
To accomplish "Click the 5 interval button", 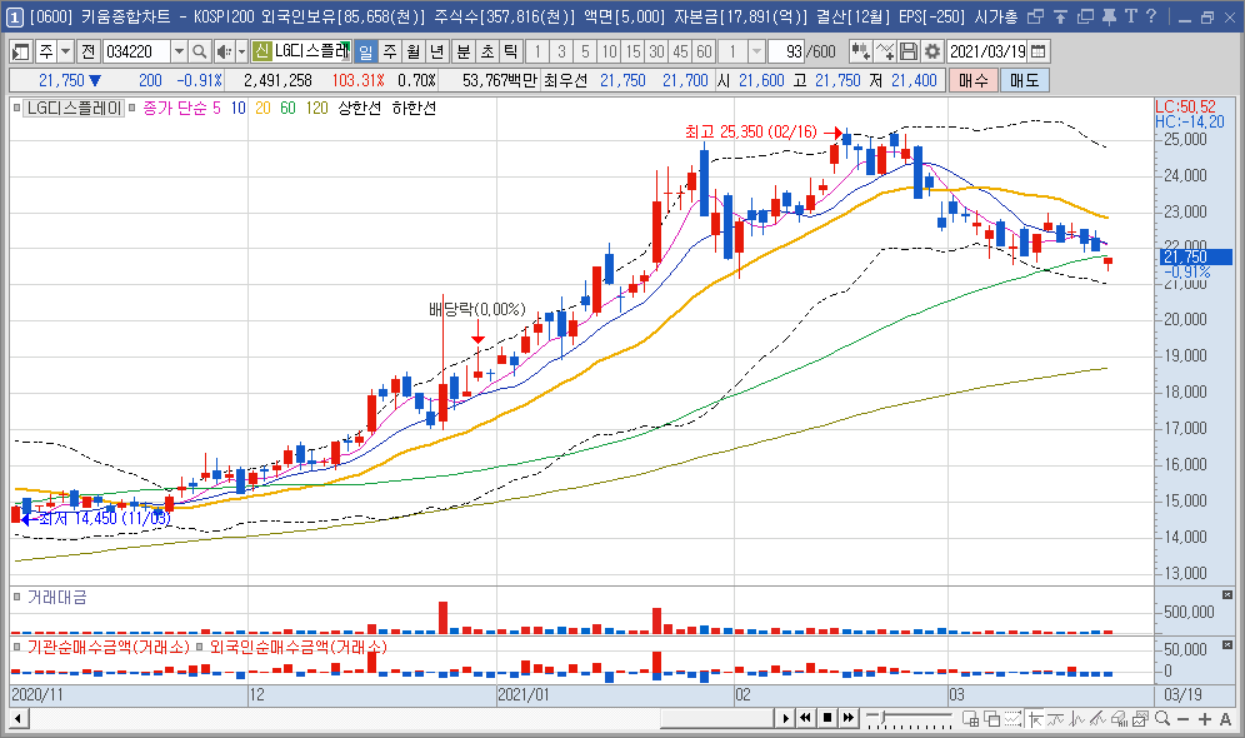I will pos(585,52).
